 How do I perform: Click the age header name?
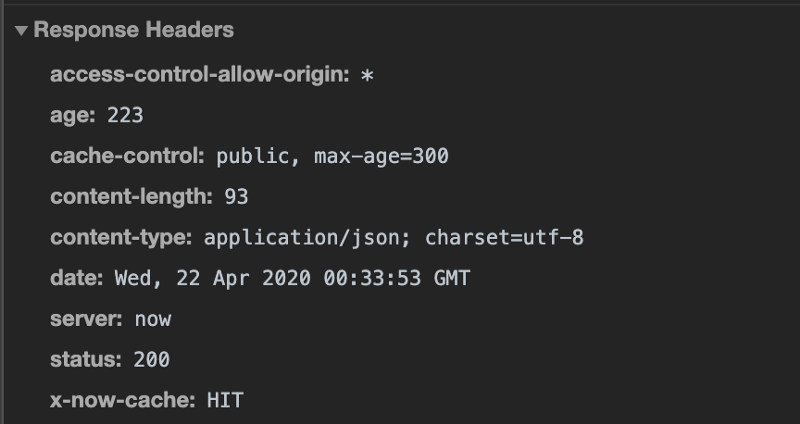(73, 115)
